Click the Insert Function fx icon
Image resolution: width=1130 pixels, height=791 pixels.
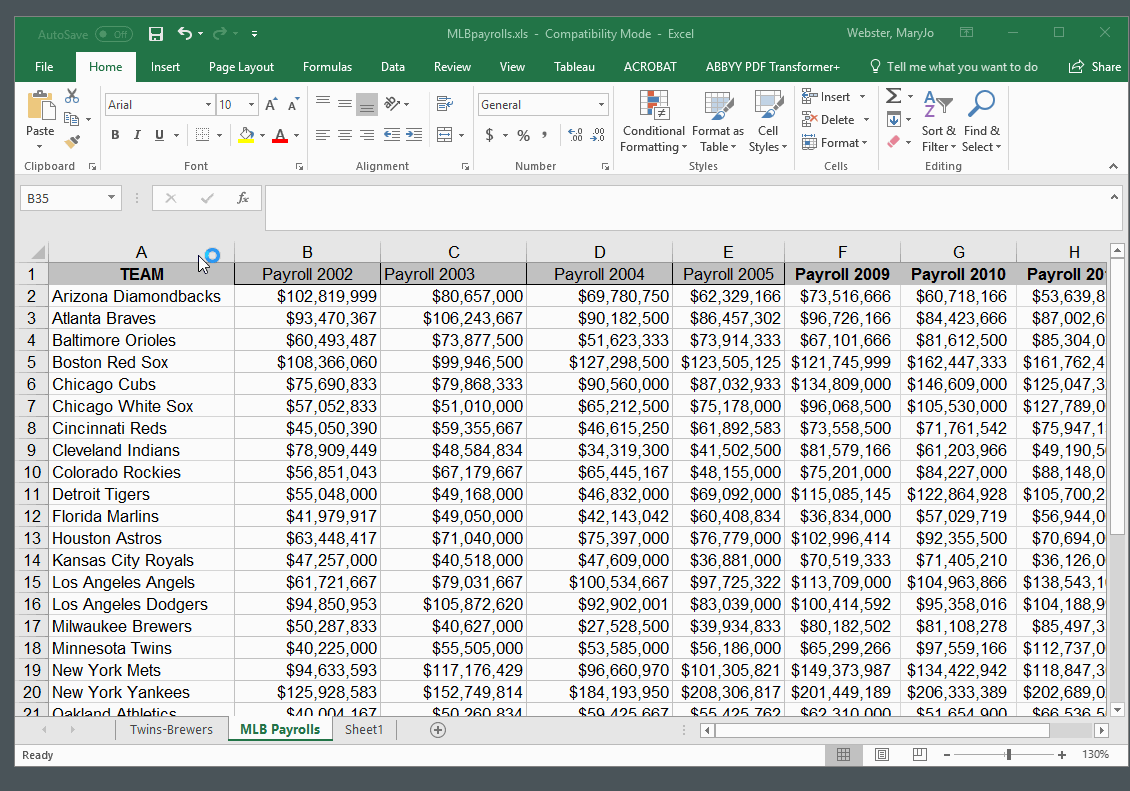[243, 198]
